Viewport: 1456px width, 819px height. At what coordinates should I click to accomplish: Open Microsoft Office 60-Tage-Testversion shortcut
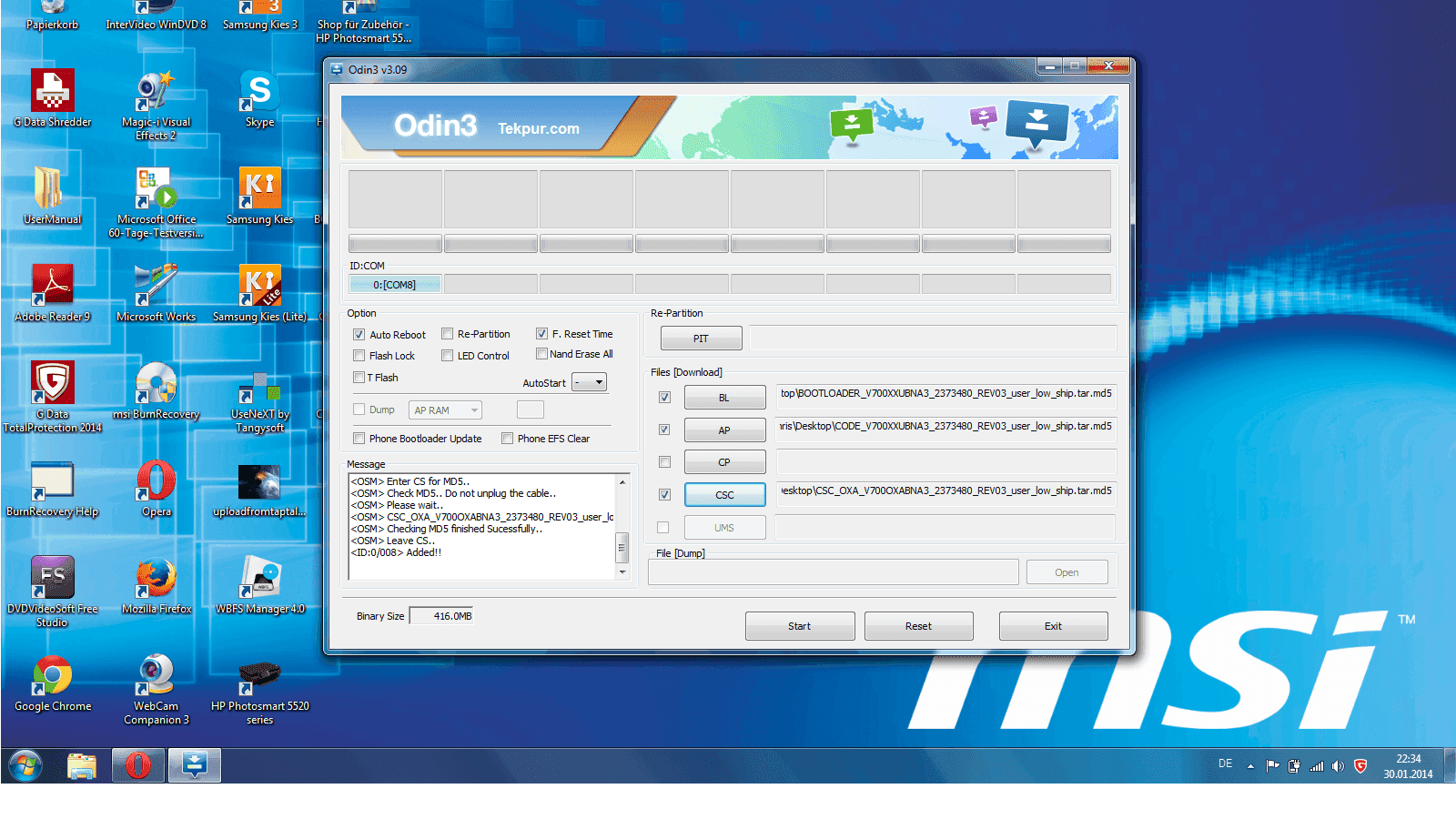[x=157, y=202]
